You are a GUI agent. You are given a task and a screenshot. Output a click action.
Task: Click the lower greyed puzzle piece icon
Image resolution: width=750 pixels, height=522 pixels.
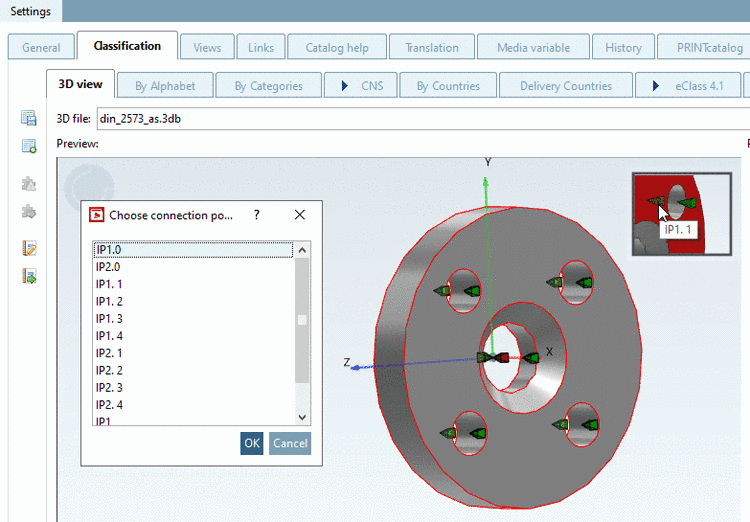click(x=29, y=211)
